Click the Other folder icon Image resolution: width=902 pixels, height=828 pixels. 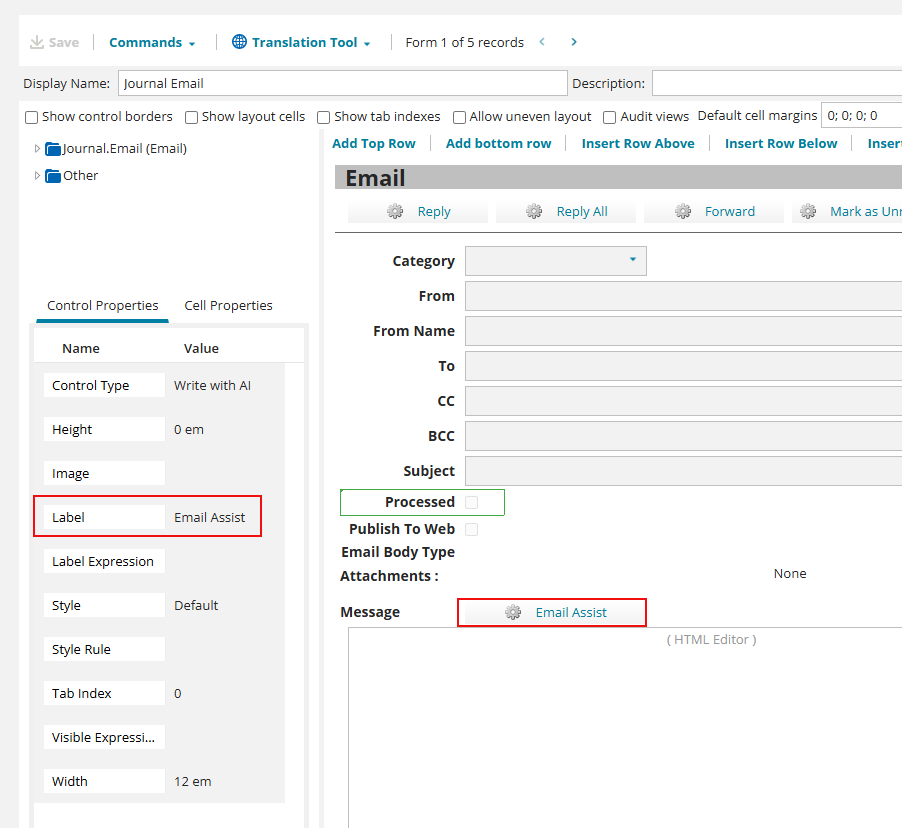point(53,176)
